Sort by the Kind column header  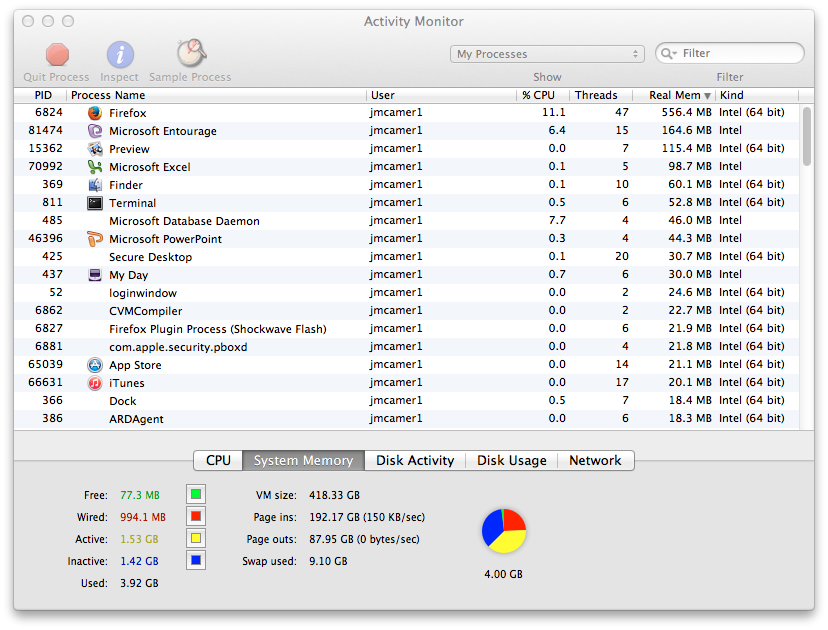click(757, 95)
